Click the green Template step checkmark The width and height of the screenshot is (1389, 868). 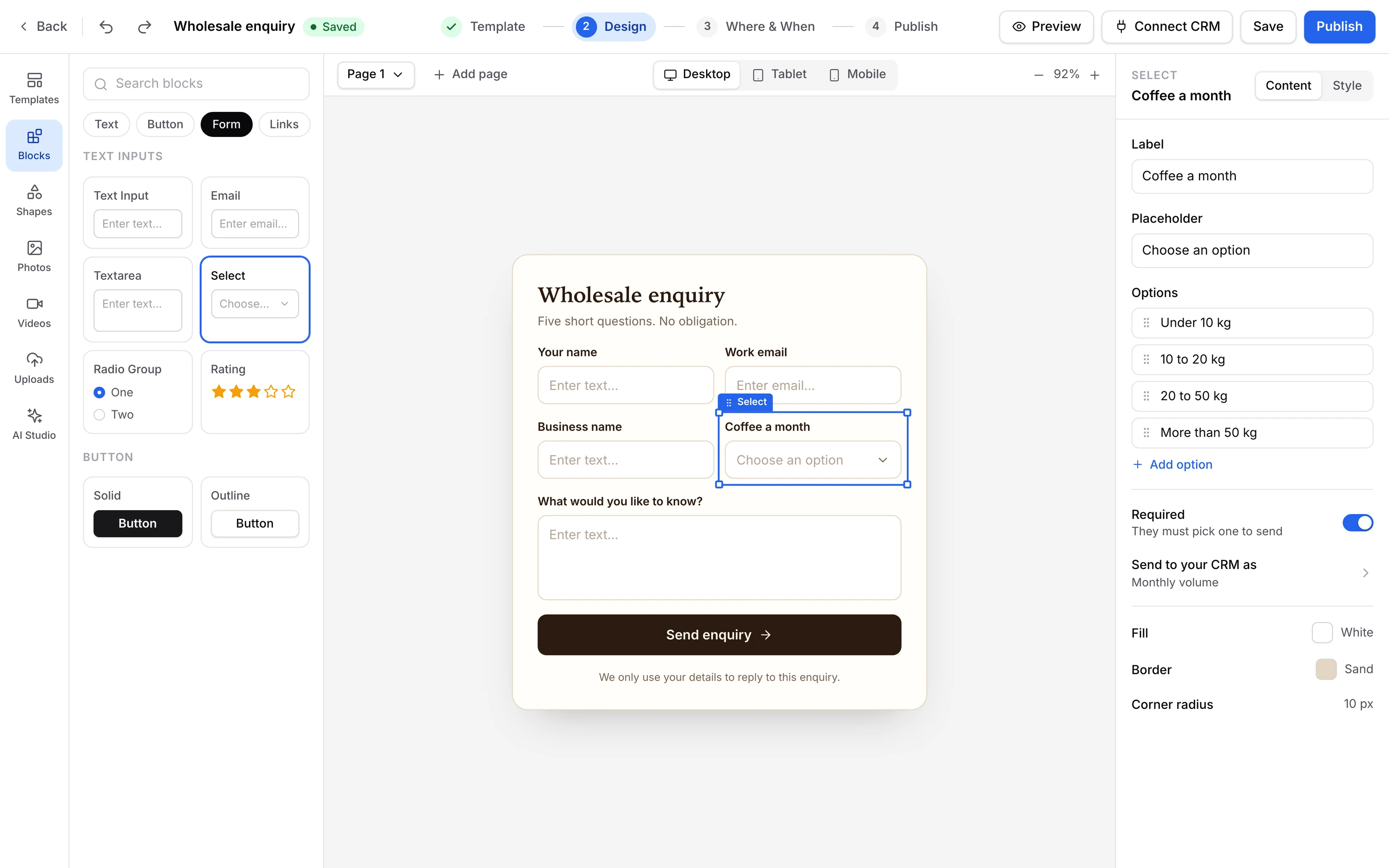(451, 27)
